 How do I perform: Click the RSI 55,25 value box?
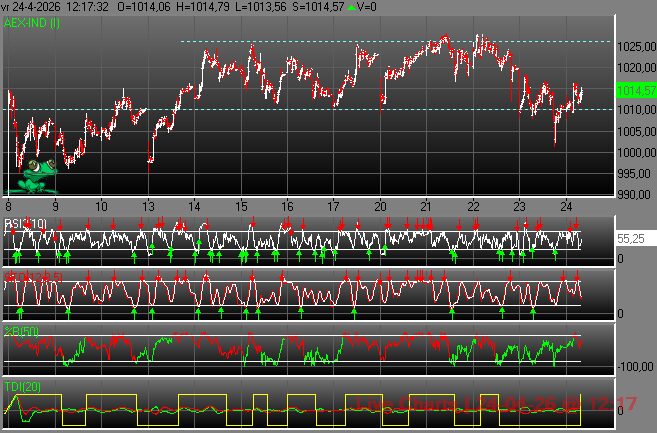[x=634, y=240]
